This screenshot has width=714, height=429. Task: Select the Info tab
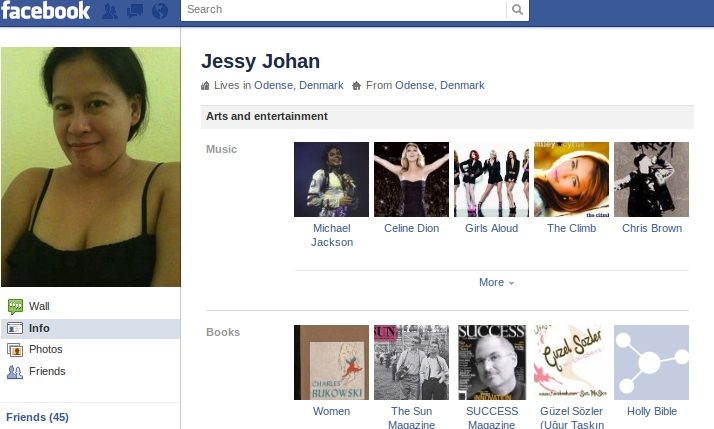click(91, 328)
